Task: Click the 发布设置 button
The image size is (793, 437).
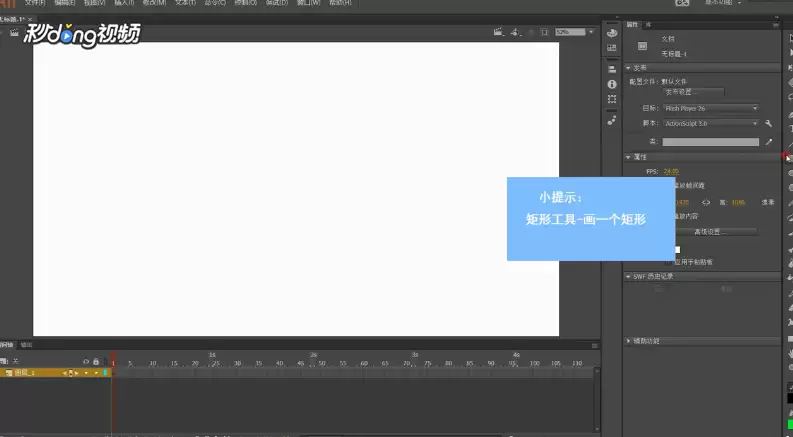Action: 693,92
